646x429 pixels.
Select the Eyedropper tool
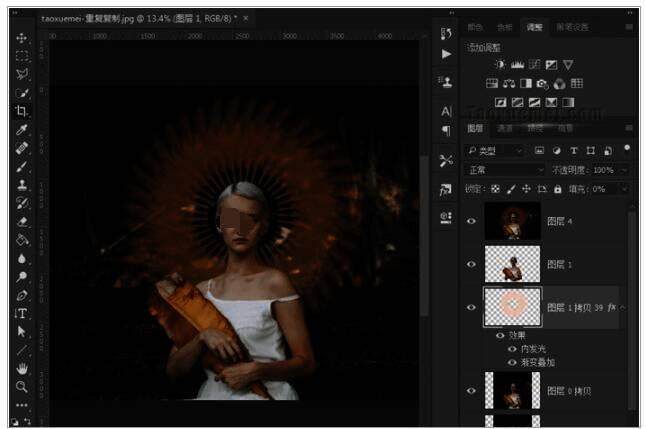click(21, 129)
